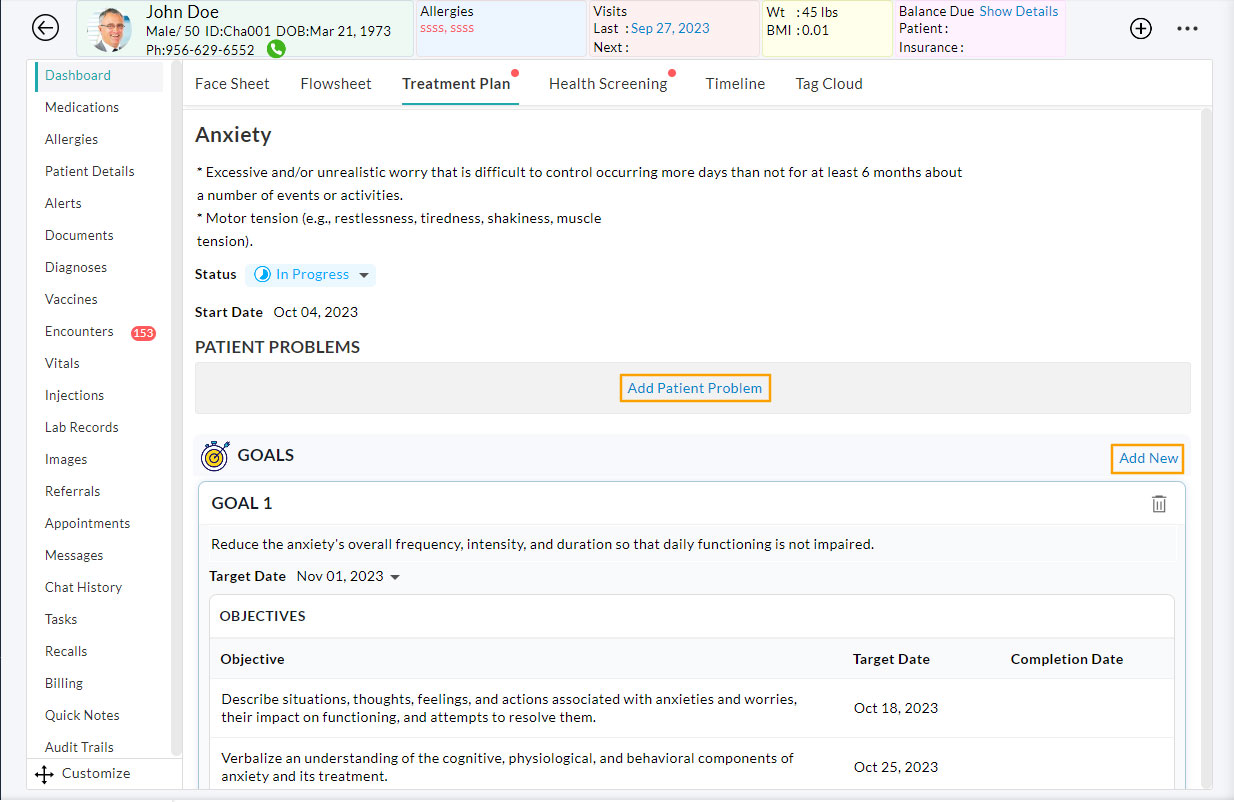Open Encounters in the sidebar
Screen dimensions: 1234x802
click(79, 331)
